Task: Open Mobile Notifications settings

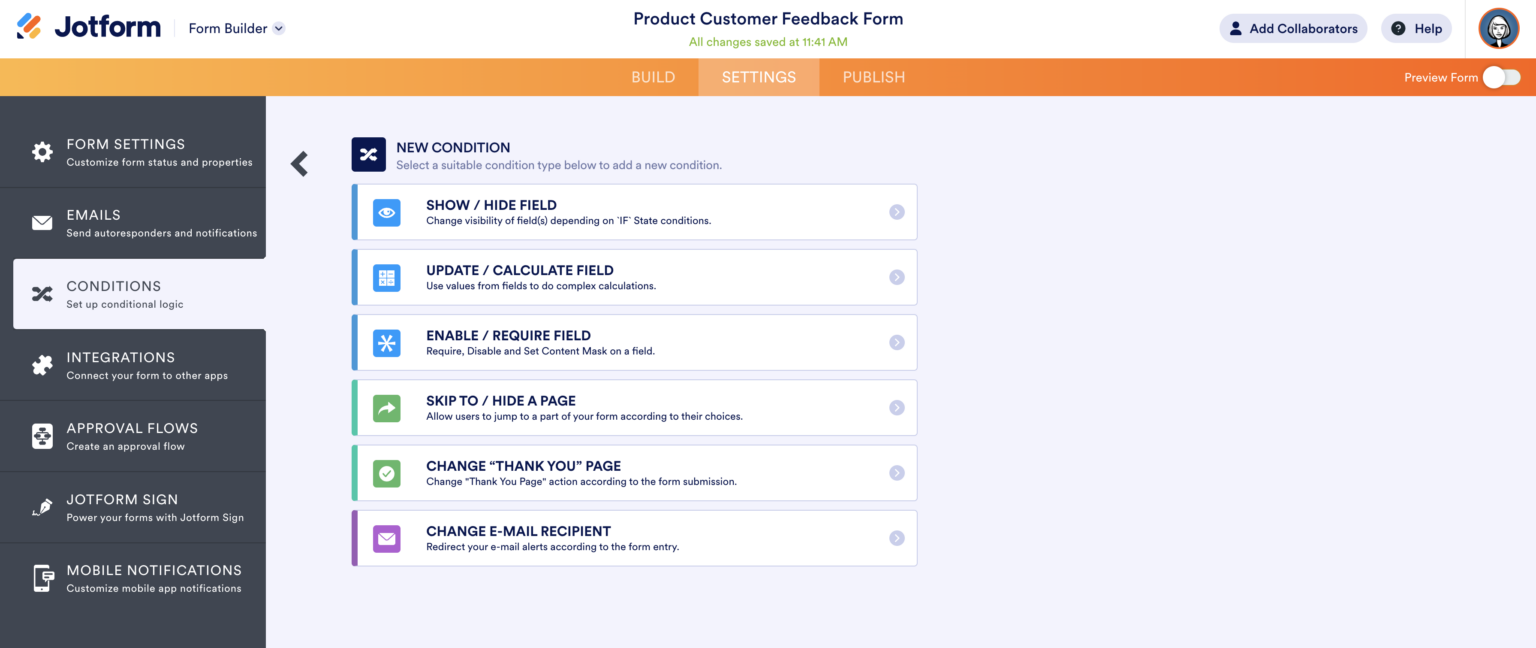Action: pyautogui.click(x=133, y=577)
